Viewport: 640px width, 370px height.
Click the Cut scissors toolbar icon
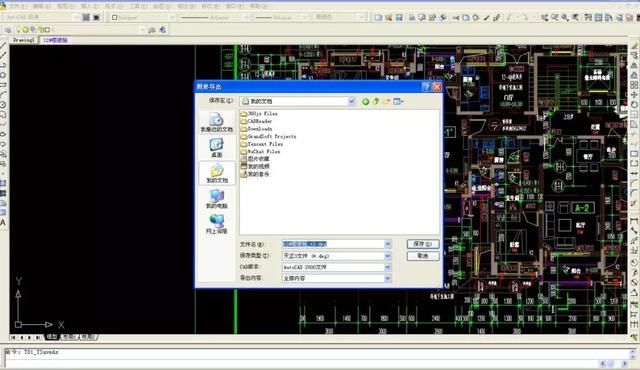point(456,18)
